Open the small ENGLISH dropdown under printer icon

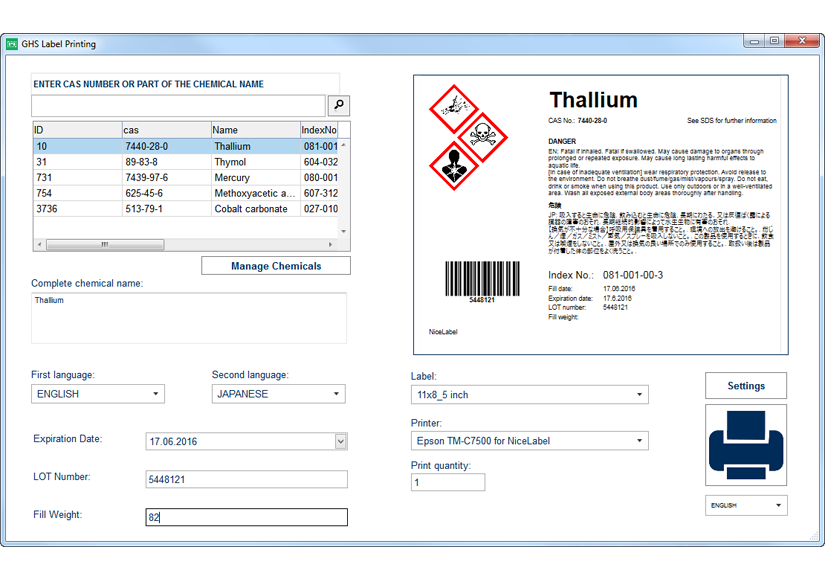(746, 505)
